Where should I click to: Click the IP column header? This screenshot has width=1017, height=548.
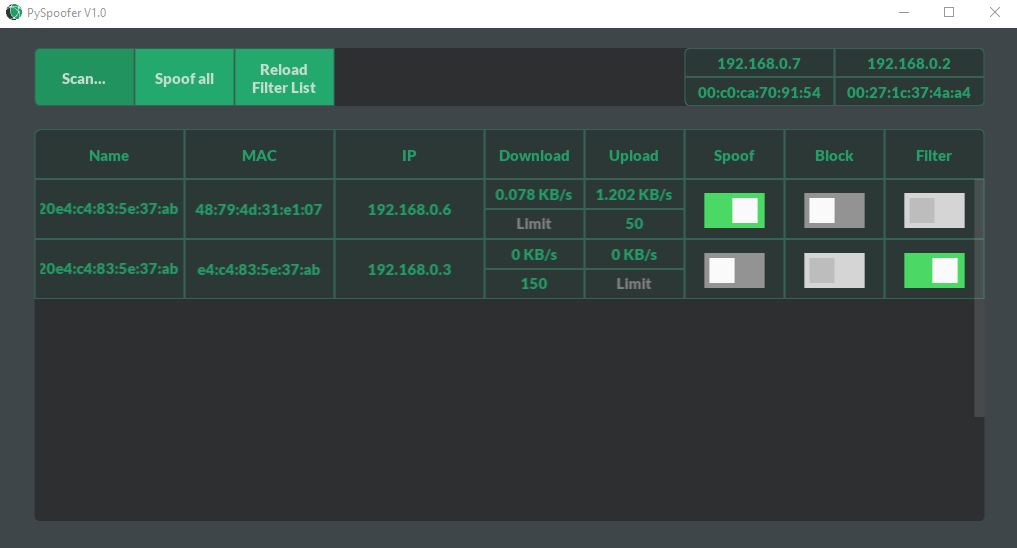click(409, 155)
